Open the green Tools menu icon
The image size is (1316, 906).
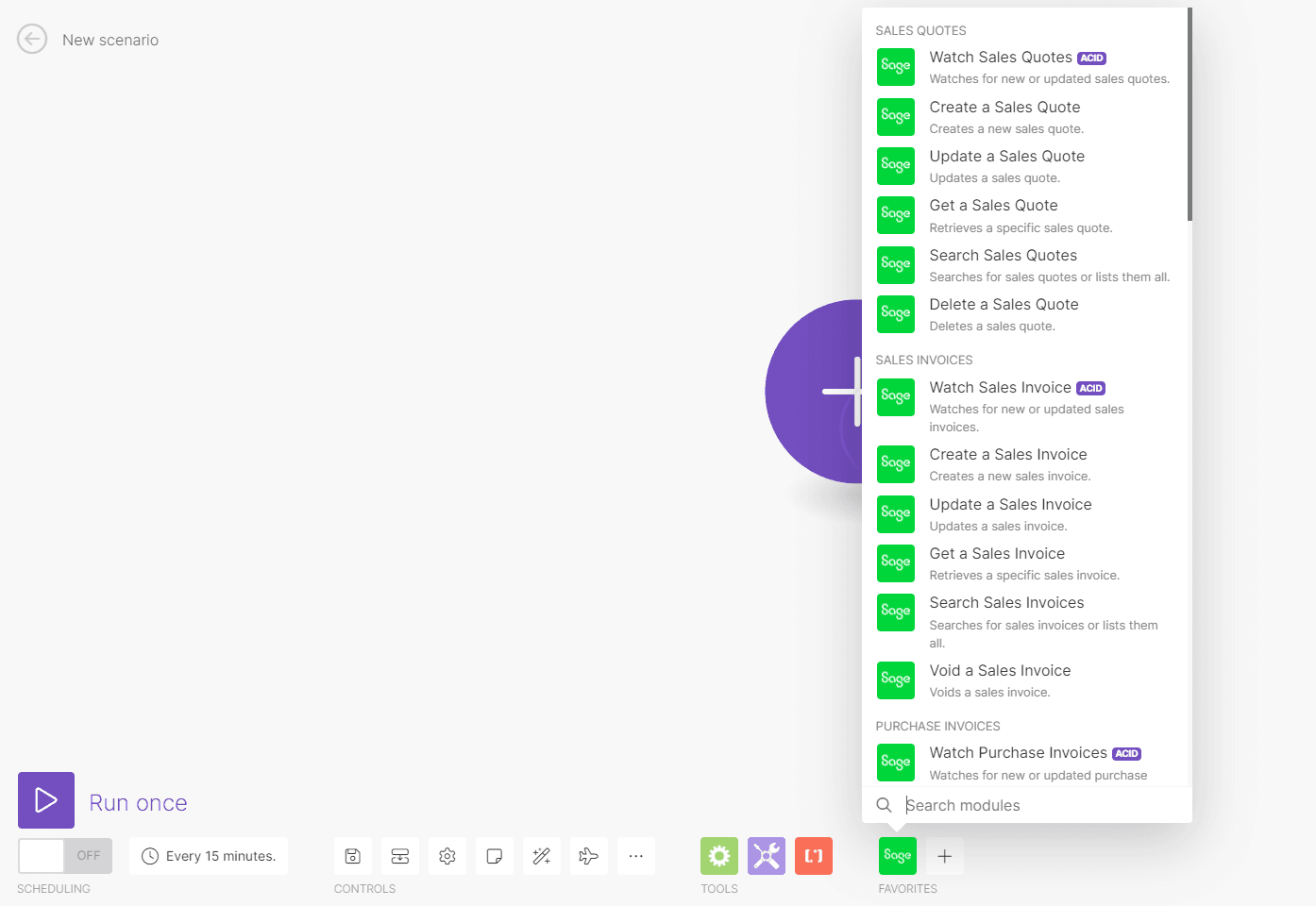click(x=718, y=855)
